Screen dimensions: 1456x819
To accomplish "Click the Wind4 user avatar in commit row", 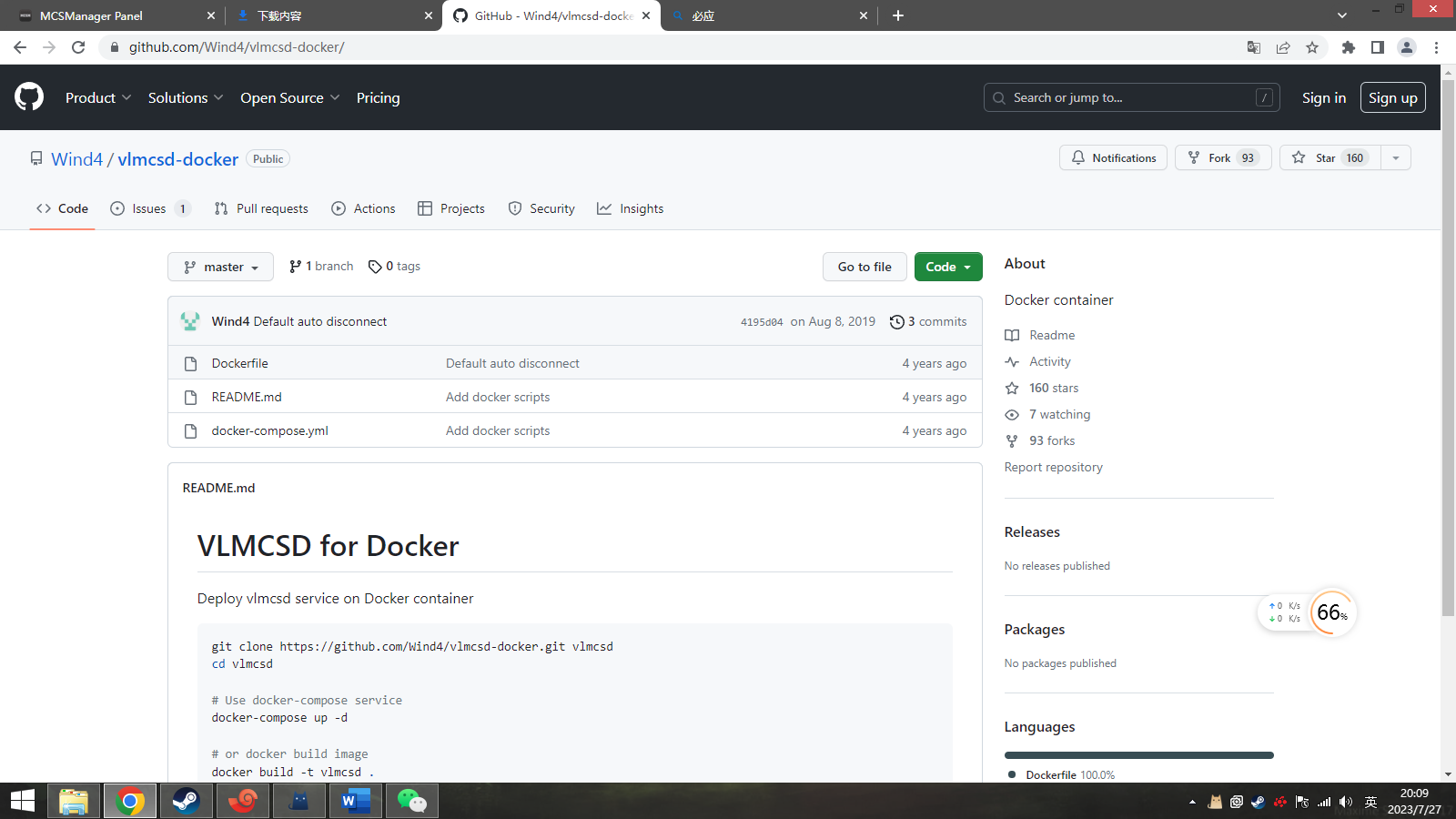I will coord(190,321).
